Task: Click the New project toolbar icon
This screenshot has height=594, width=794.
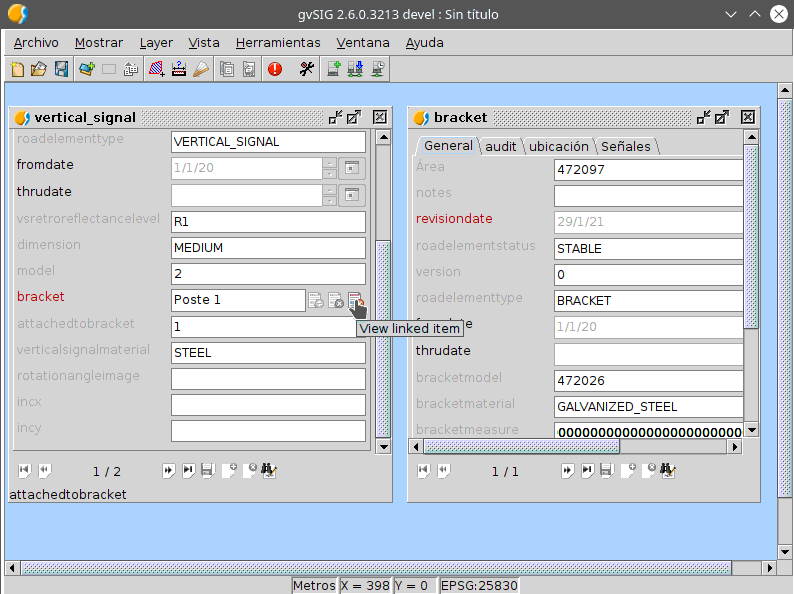Action: click(x=18, y=69)
